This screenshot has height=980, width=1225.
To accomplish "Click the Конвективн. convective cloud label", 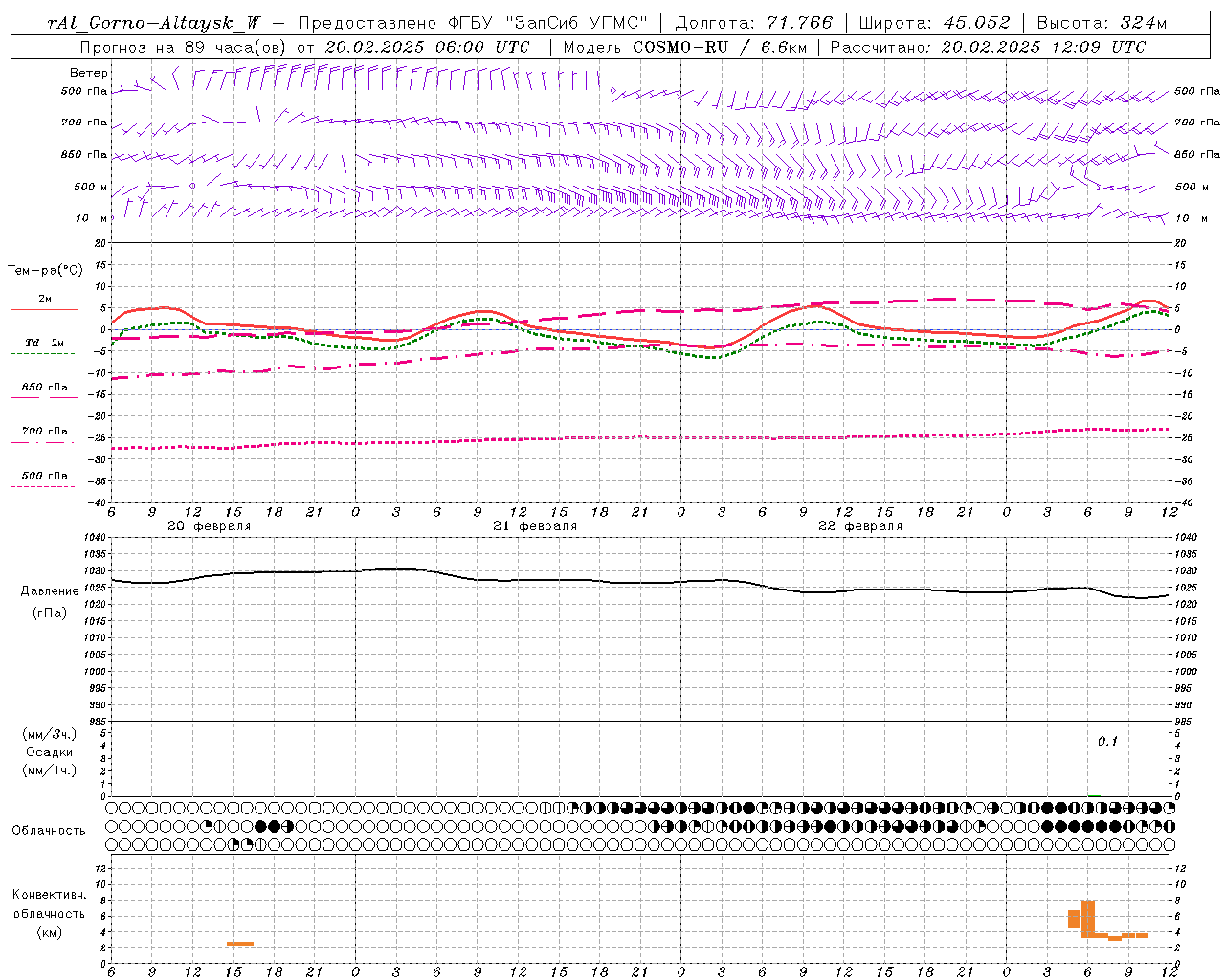I will click(50, 895).
